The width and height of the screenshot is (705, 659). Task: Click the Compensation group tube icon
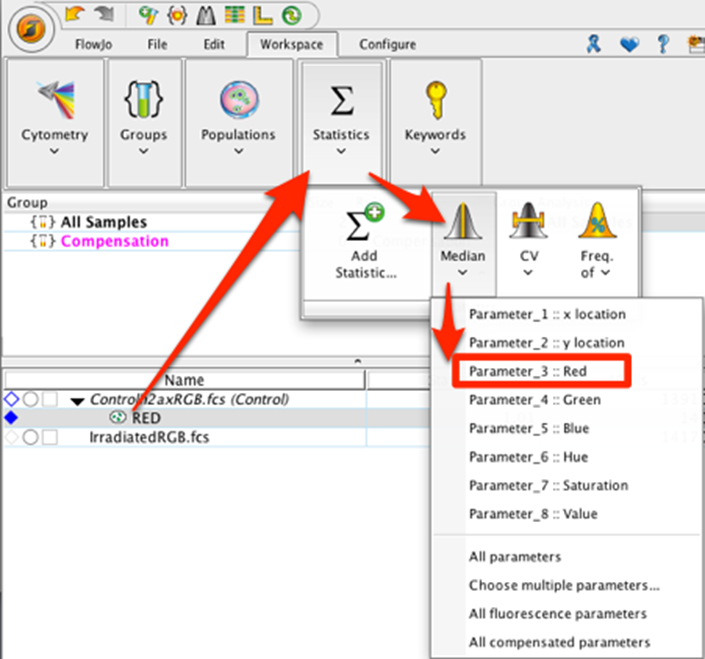tap(43, 241)
